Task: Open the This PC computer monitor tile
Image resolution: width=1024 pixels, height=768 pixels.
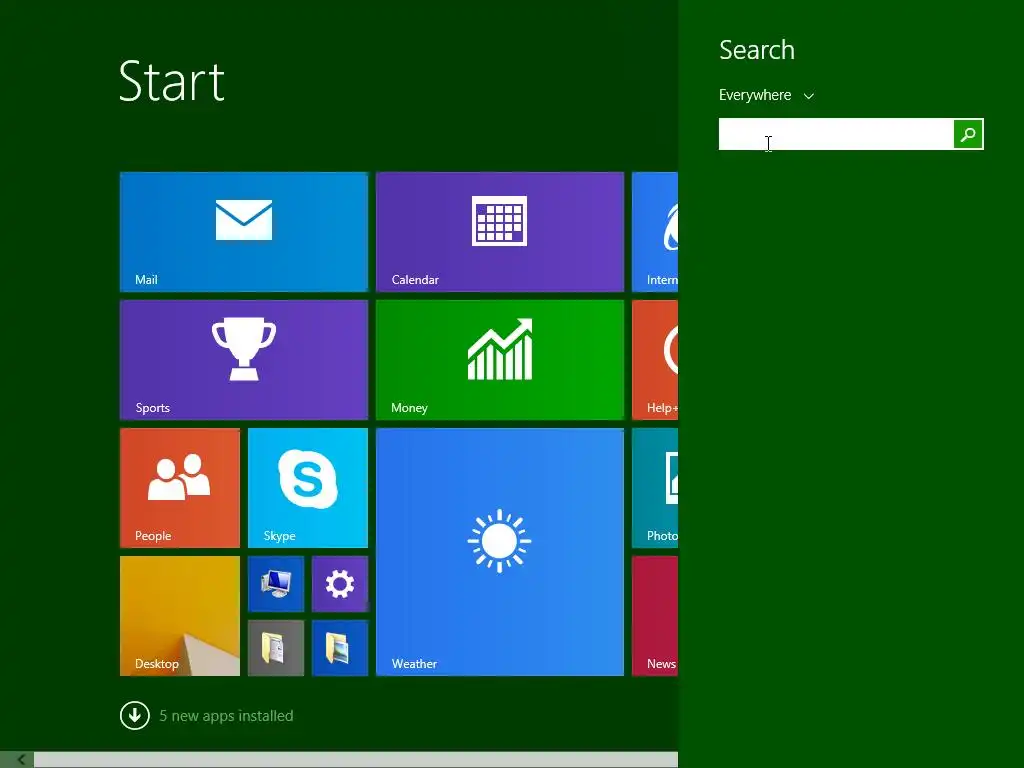Action: pyautogui.click(x=276, y=584)
